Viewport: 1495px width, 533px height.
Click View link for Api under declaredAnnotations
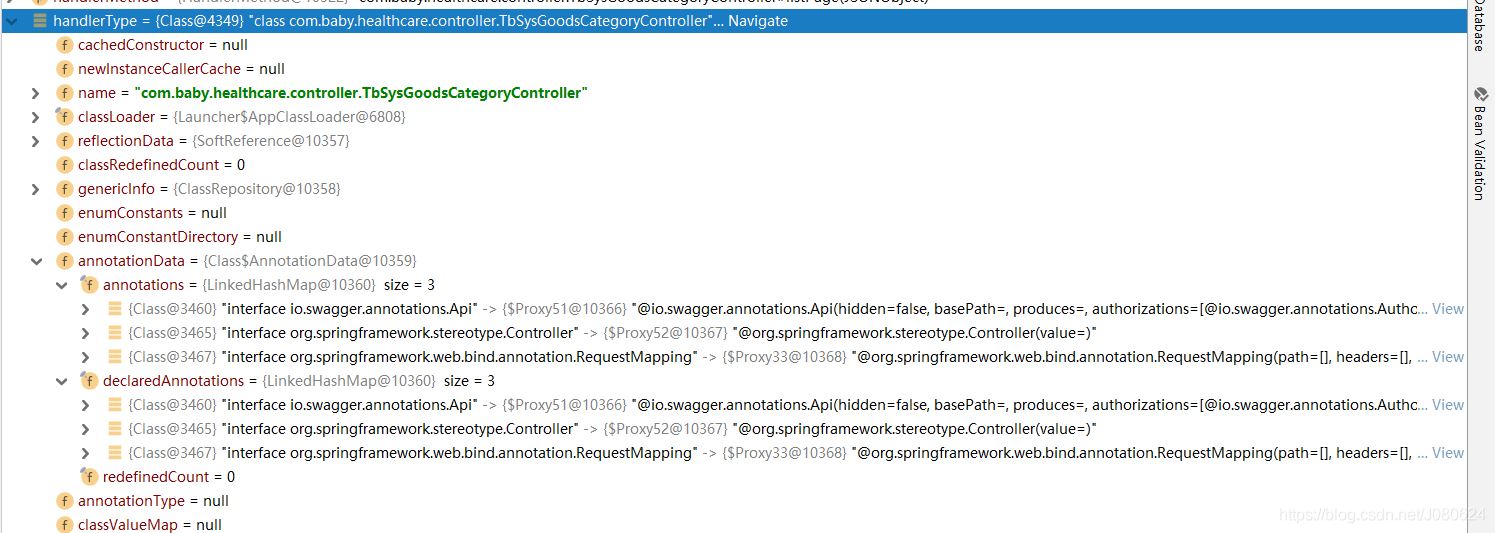[1447, 405]
